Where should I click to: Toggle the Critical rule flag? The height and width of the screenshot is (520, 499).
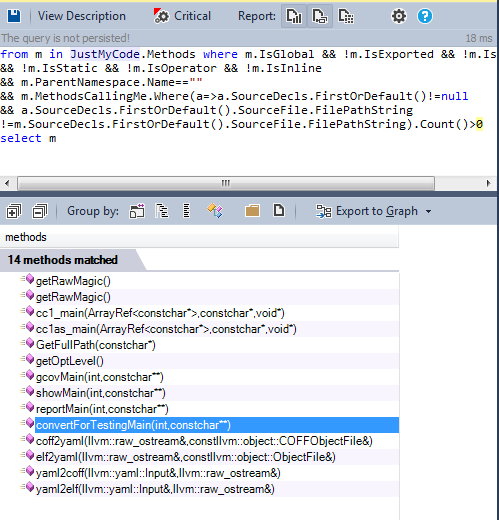click(x=182, y=16)
